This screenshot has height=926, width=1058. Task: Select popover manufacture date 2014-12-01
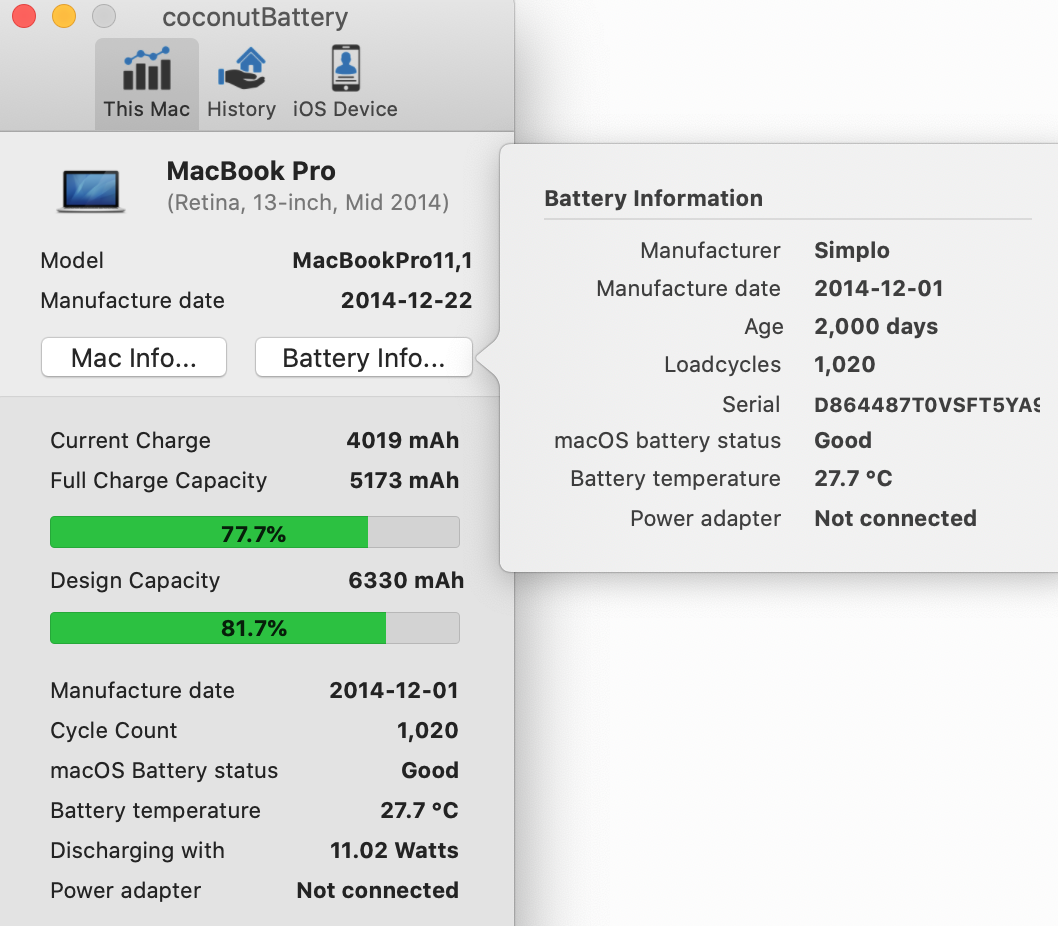click(x=879, y=288)
